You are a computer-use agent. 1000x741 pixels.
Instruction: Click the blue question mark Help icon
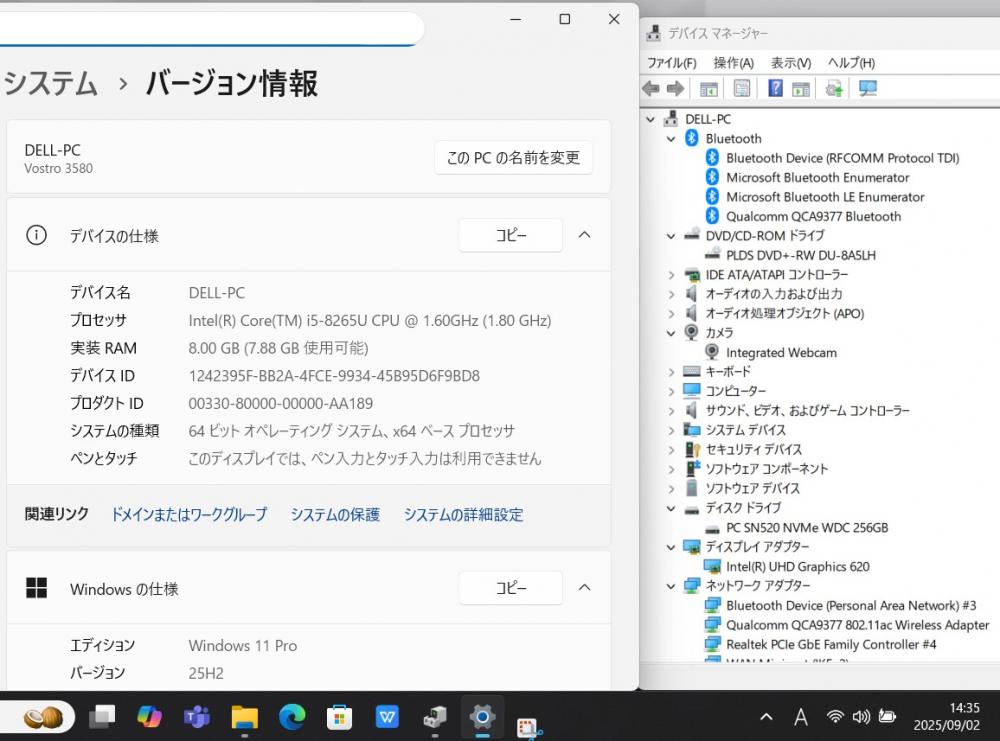[776, 88]
